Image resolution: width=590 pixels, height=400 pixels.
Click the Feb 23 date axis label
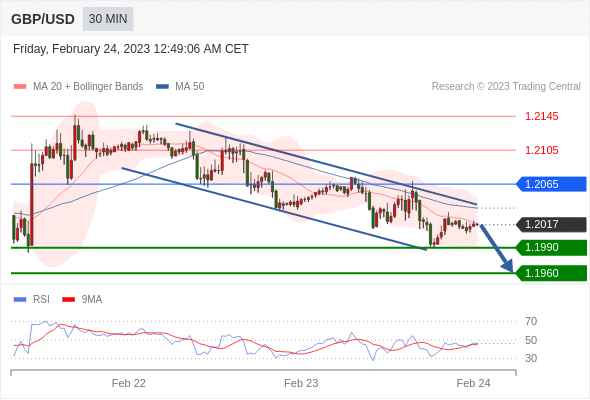click(301, 383)
